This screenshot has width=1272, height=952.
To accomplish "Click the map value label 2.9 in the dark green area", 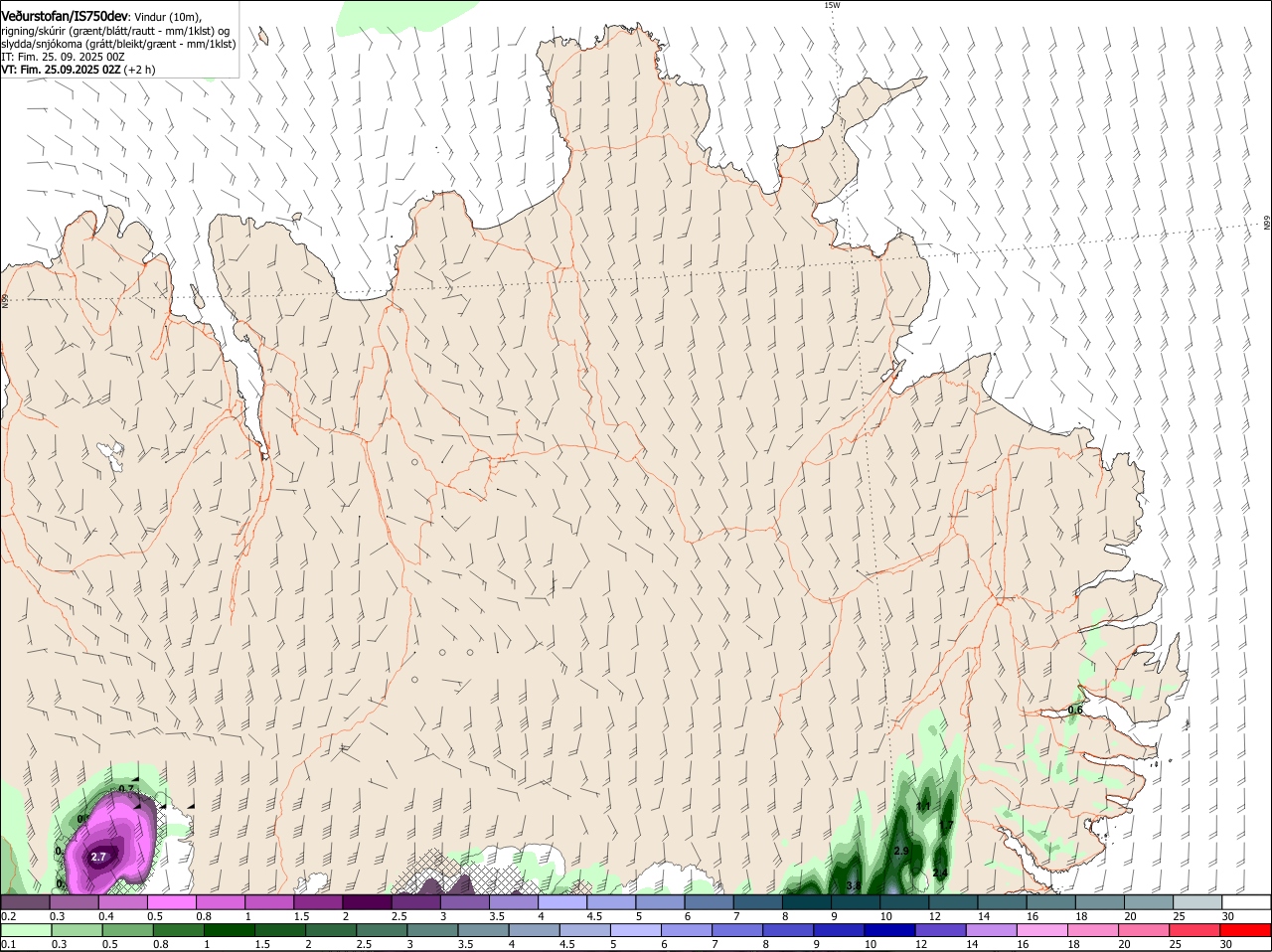I will click(x=902, y=852).
